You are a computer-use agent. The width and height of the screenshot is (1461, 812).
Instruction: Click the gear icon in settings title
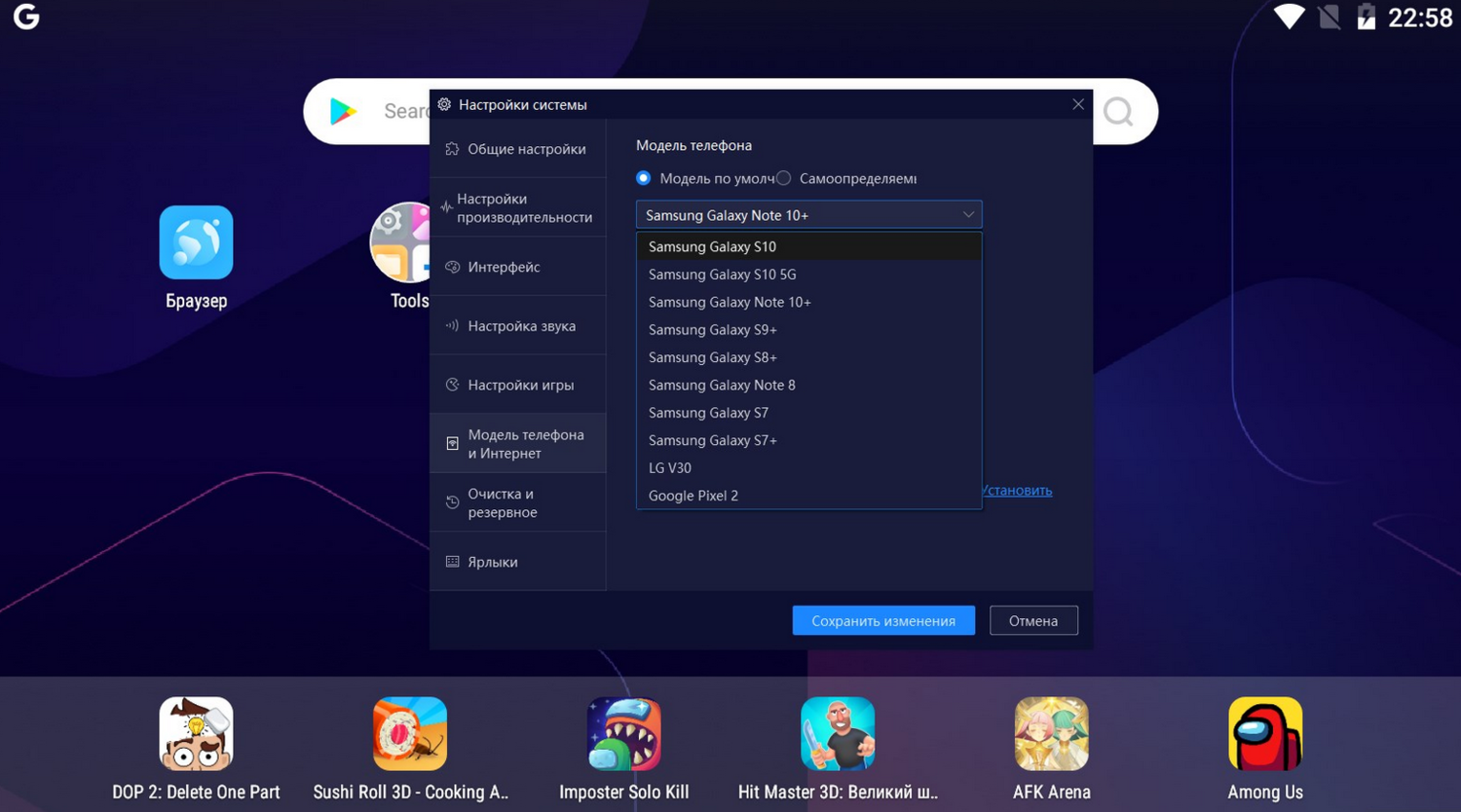(x=444, y=104)
